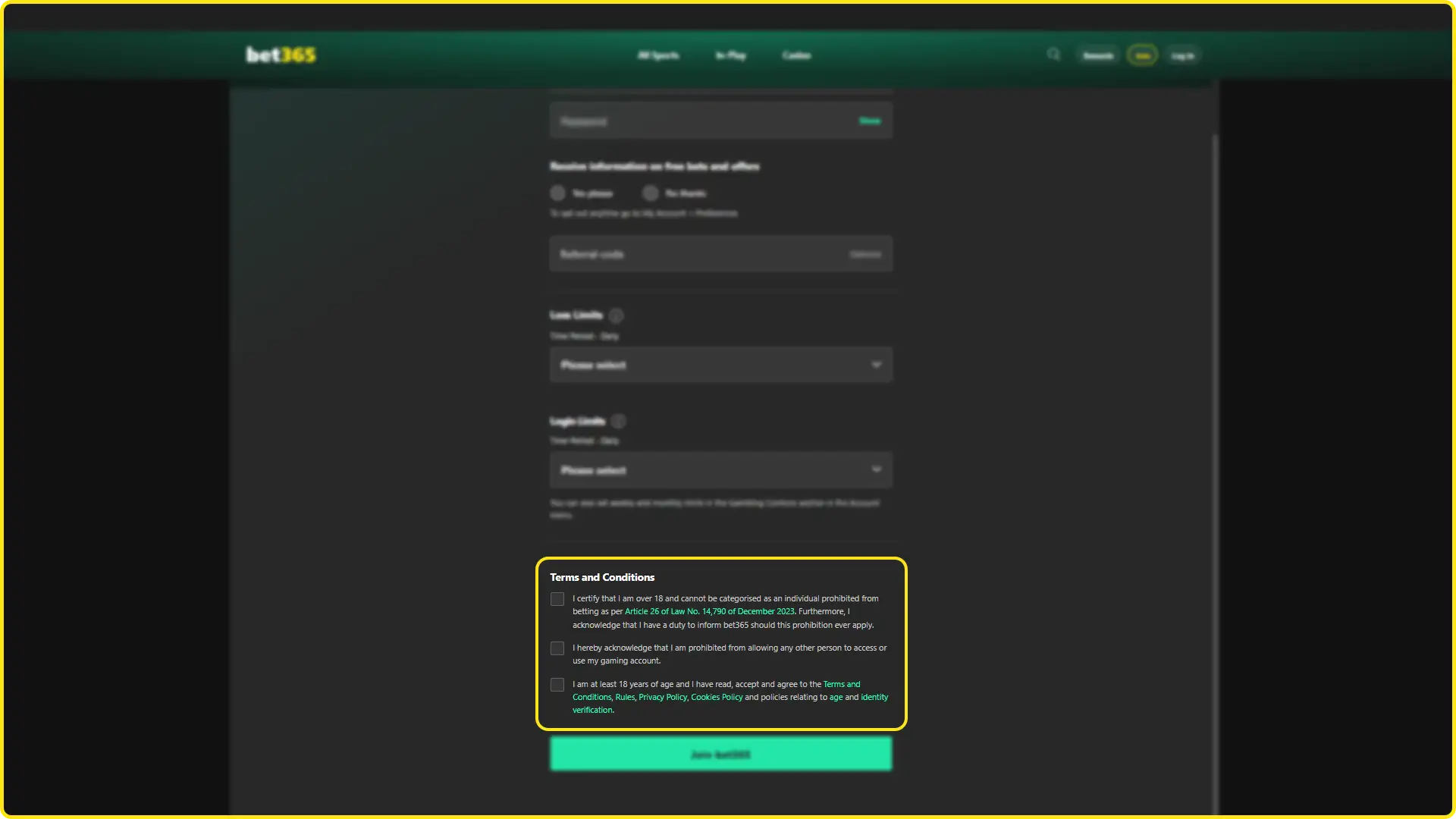This screenshot has height=819, width=1456.
Task: Click the Login Limits info icon
Action: (619, 421)
